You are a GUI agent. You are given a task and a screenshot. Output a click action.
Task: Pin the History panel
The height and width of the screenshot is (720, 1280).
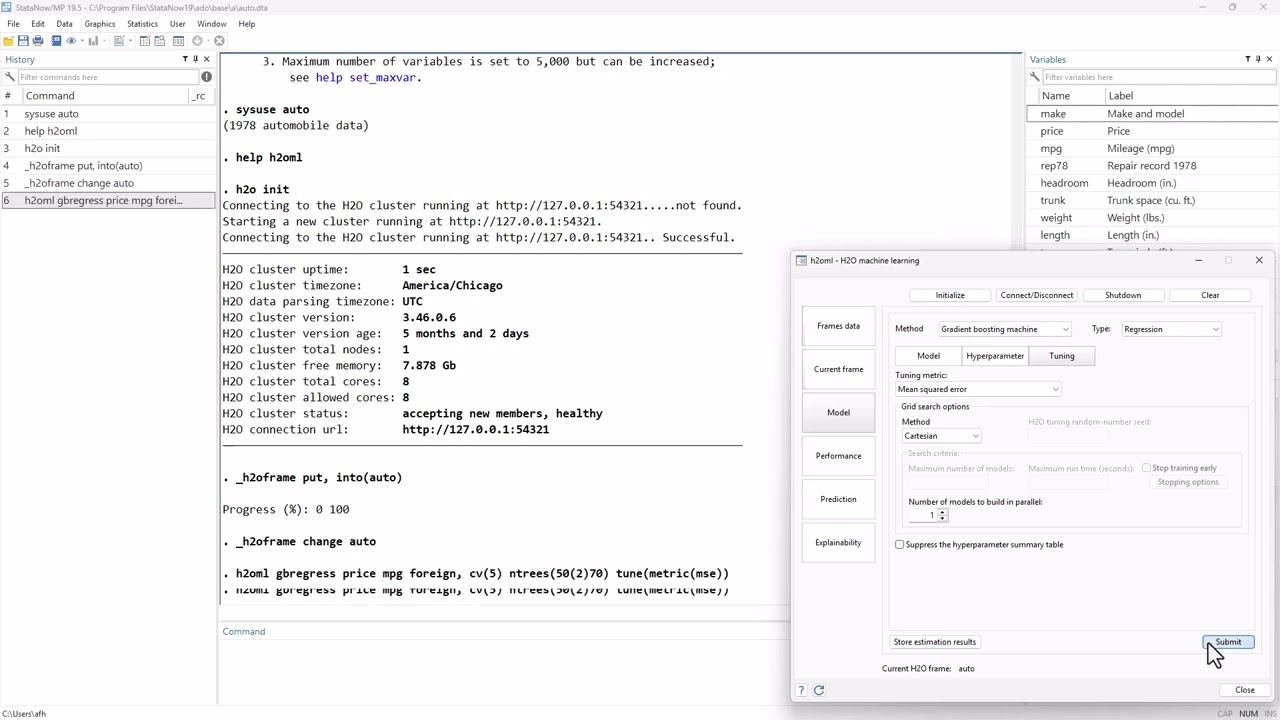[x=196, y=59]
